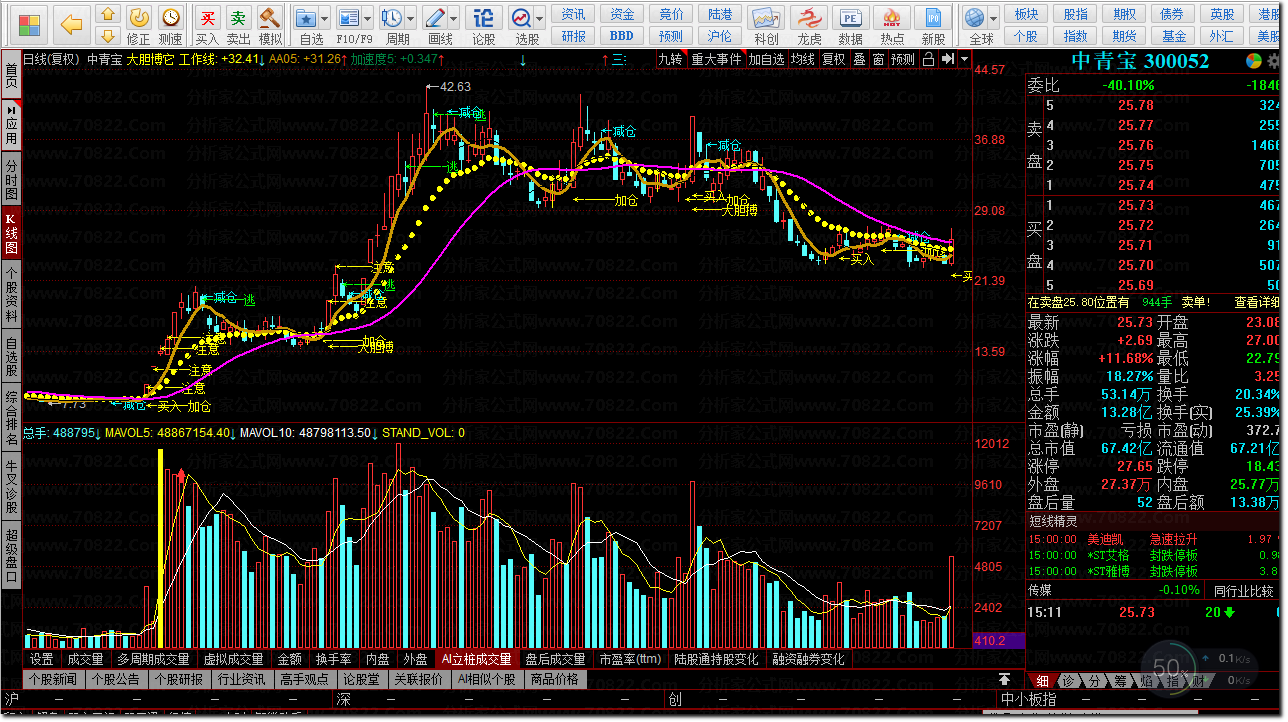Click the 42.63 peak price label
The height and width of the screenshot is (722, 1288).
click(455, 86)
